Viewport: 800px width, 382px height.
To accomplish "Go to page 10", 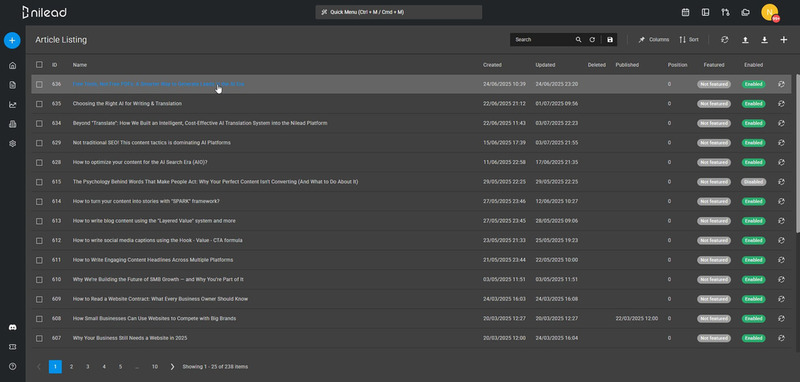I will (155, 367).
